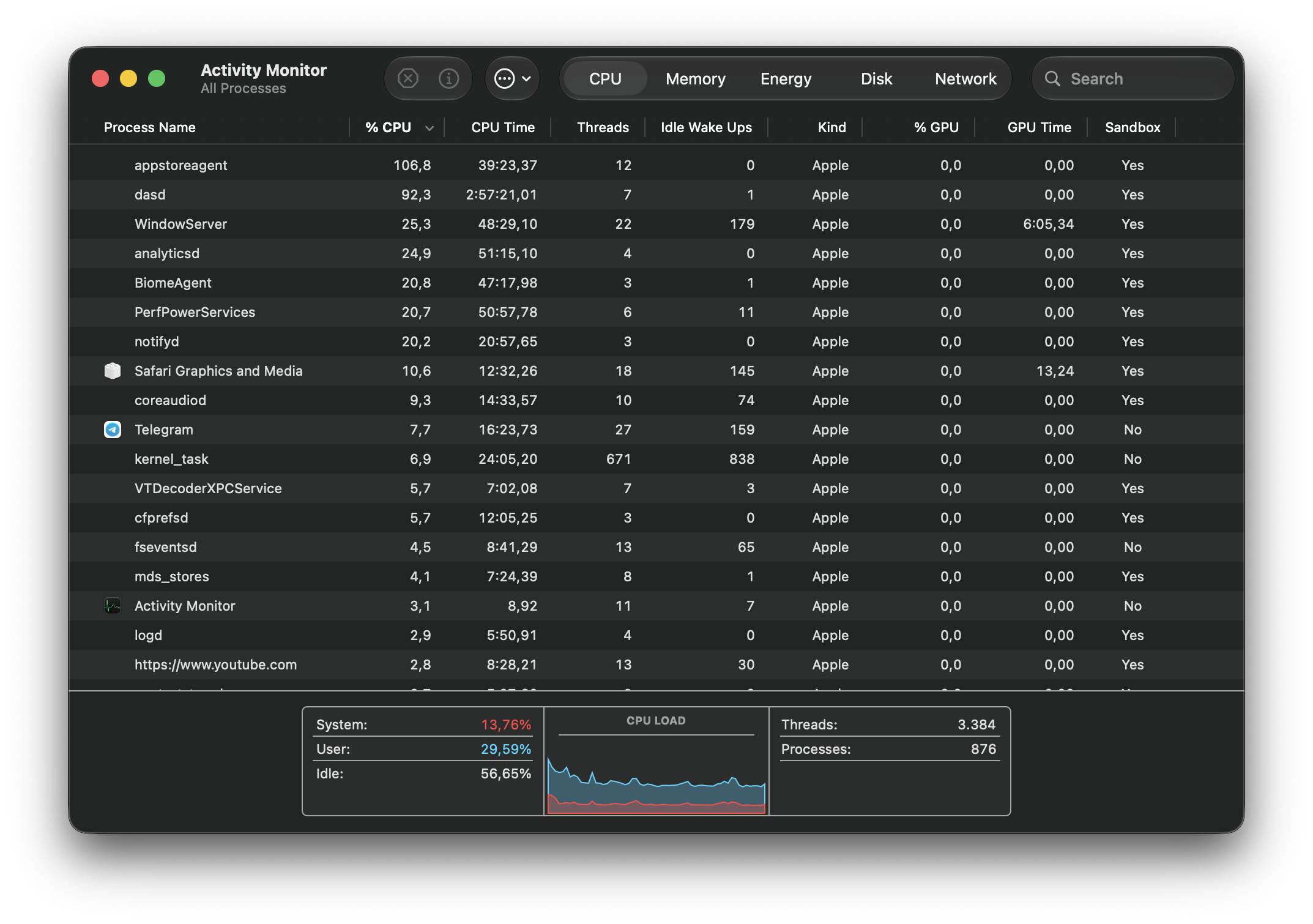Click the Processes 876 total
Image resolution: width=1313 pixels, height=924 pixels.
pos(984,749)
